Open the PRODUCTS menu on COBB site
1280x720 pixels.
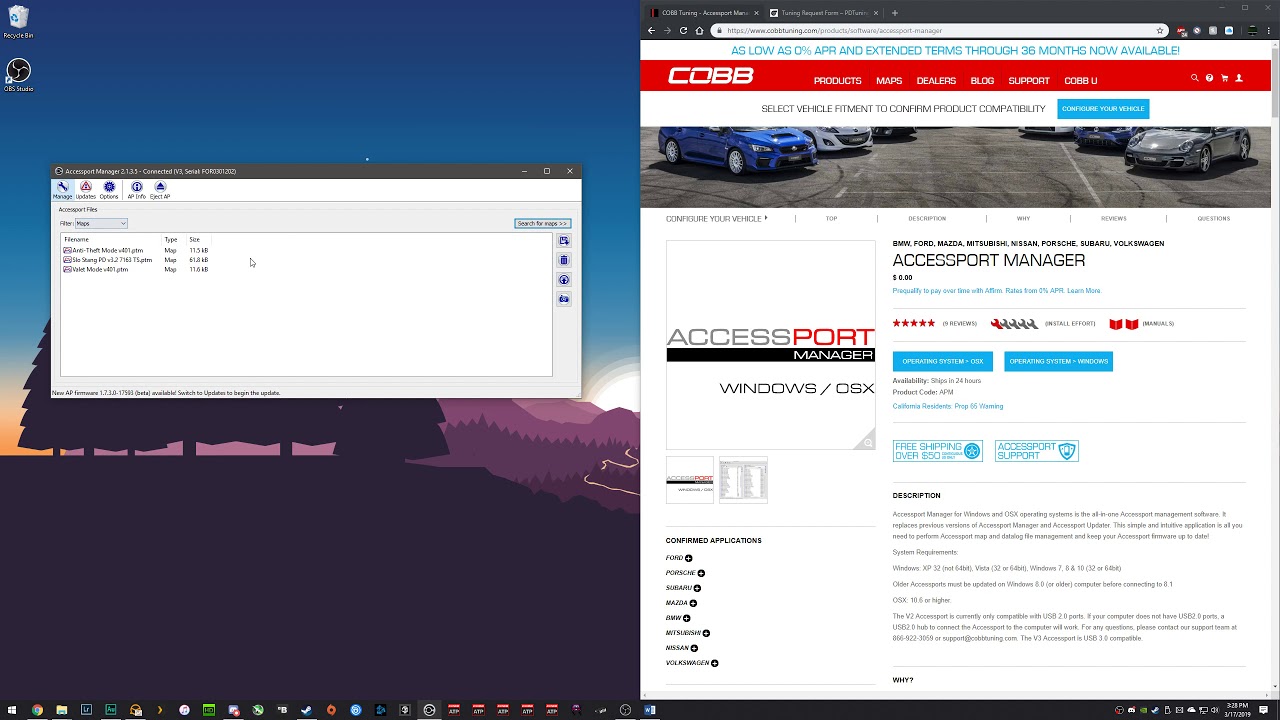pyautogui.click(x=837, y=81)
